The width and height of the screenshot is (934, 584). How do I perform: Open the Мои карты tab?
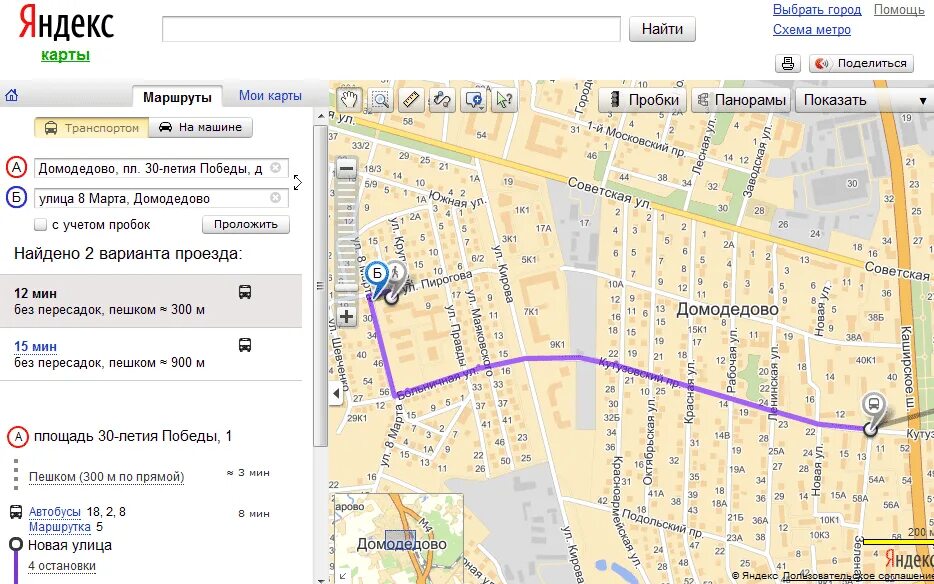tap(270, 96)
